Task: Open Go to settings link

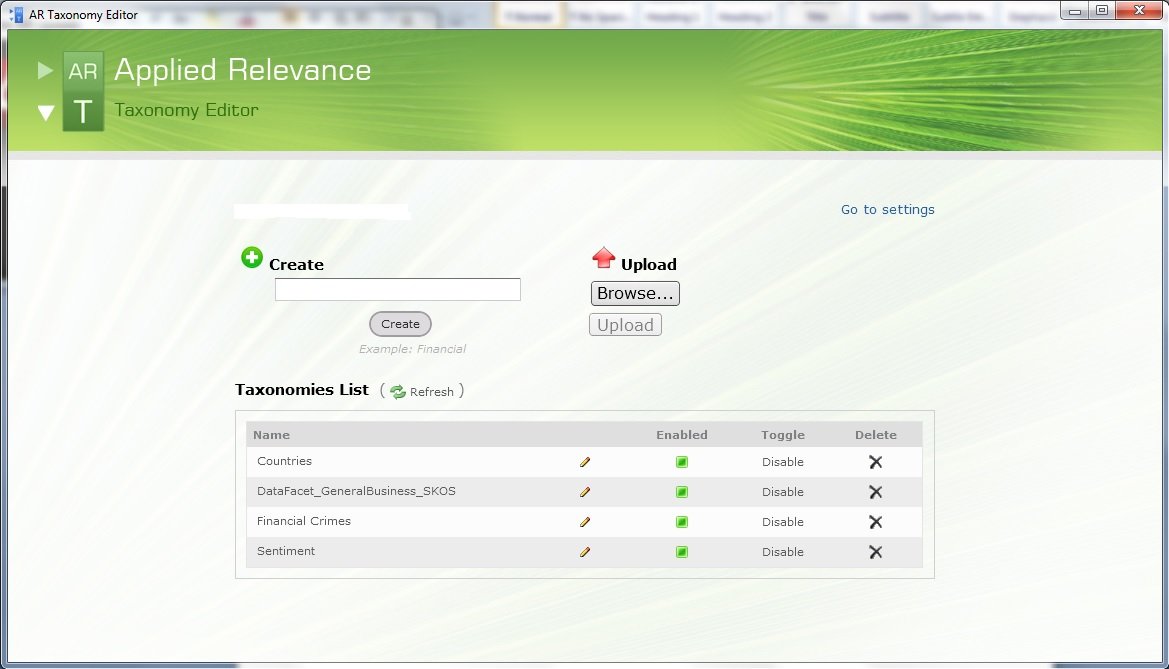Action: 887,210
